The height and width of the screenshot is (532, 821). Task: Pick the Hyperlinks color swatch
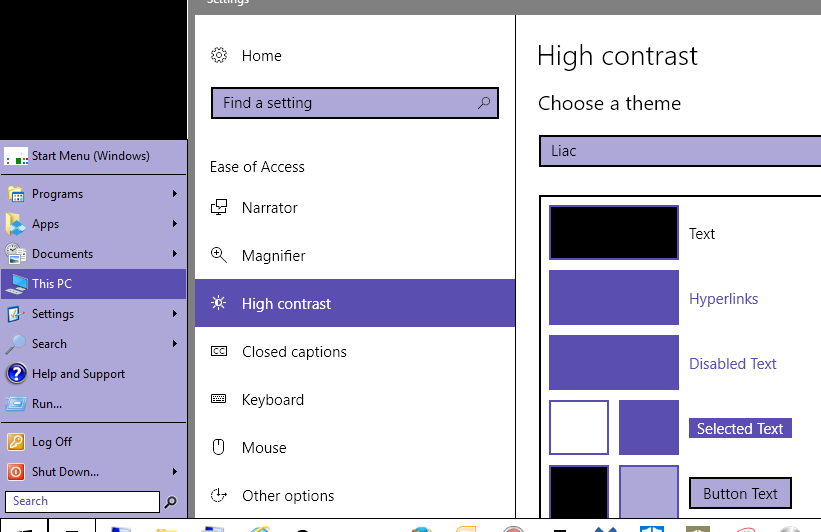pos(614,297)
